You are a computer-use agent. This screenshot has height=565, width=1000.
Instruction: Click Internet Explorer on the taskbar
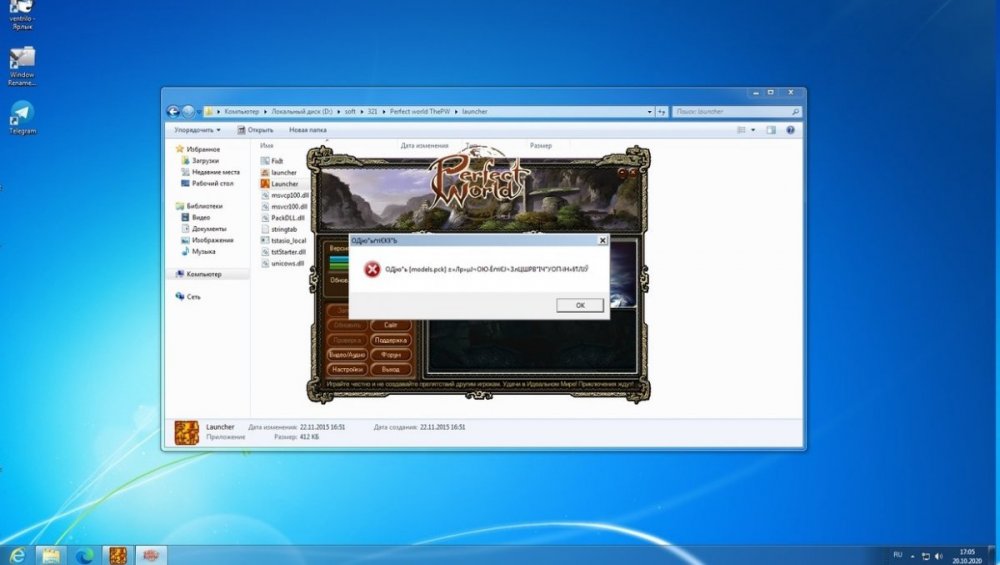17,554
